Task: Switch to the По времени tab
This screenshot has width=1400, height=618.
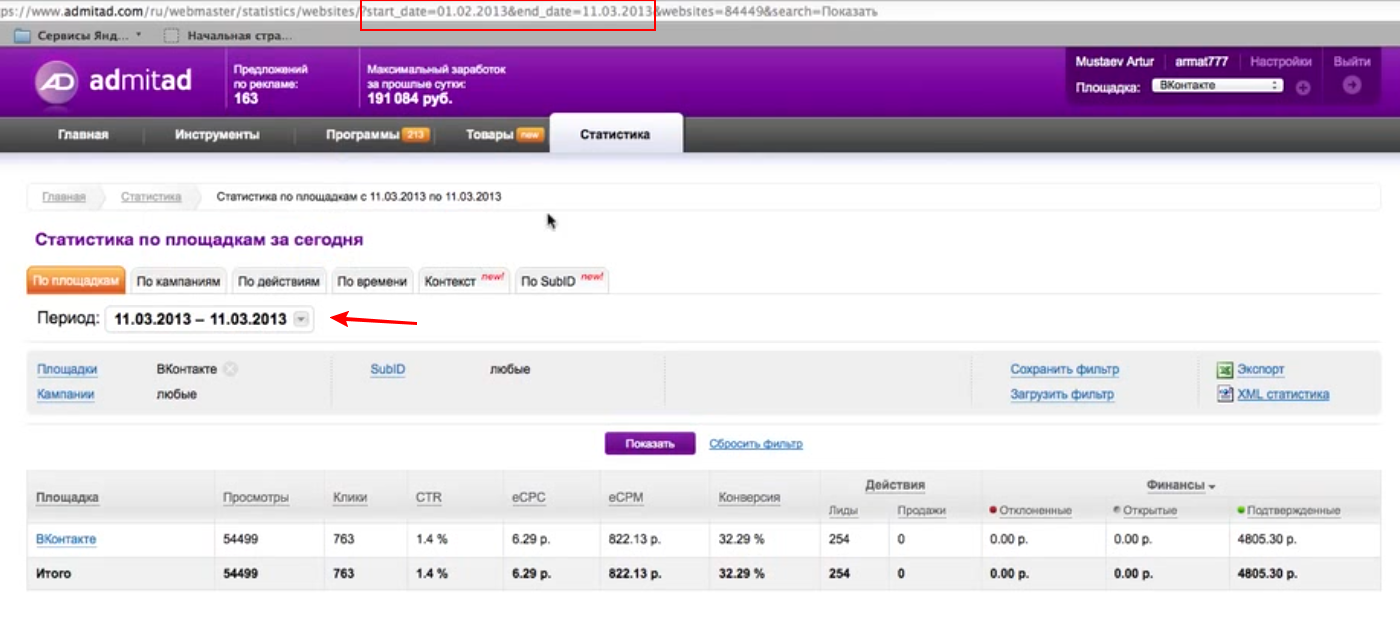Action: (x=372, y=282)
